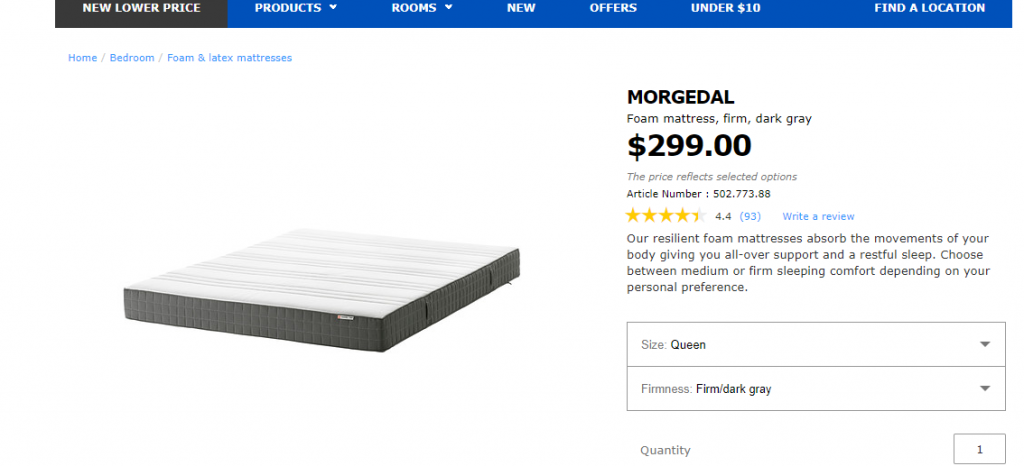
Task: Go to New Lower Price tab
Action: [141, 8]
